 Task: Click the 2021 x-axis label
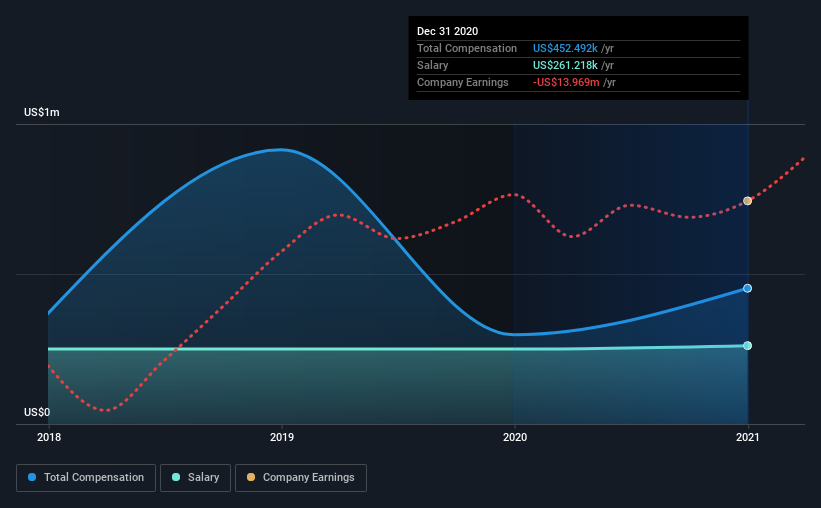(748, 437)
